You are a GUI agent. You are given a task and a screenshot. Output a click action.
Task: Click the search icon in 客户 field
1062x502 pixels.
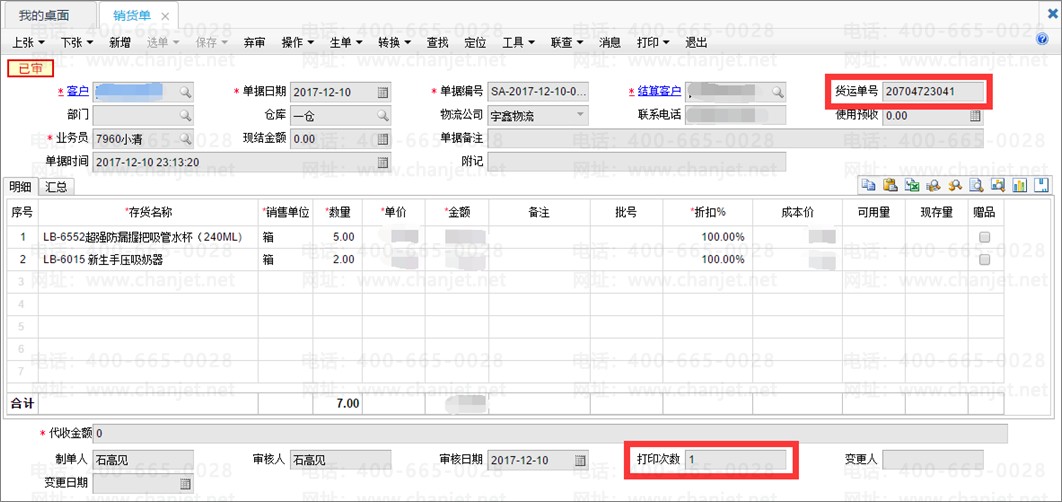pyautogui.click(x=185, y=92)
